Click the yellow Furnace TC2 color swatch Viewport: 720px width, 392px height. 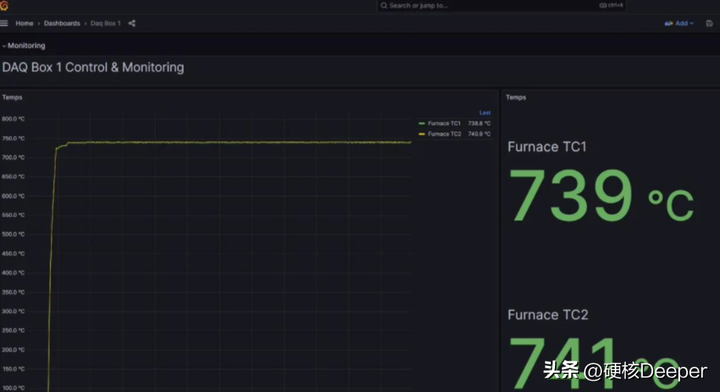click(422, 134)
